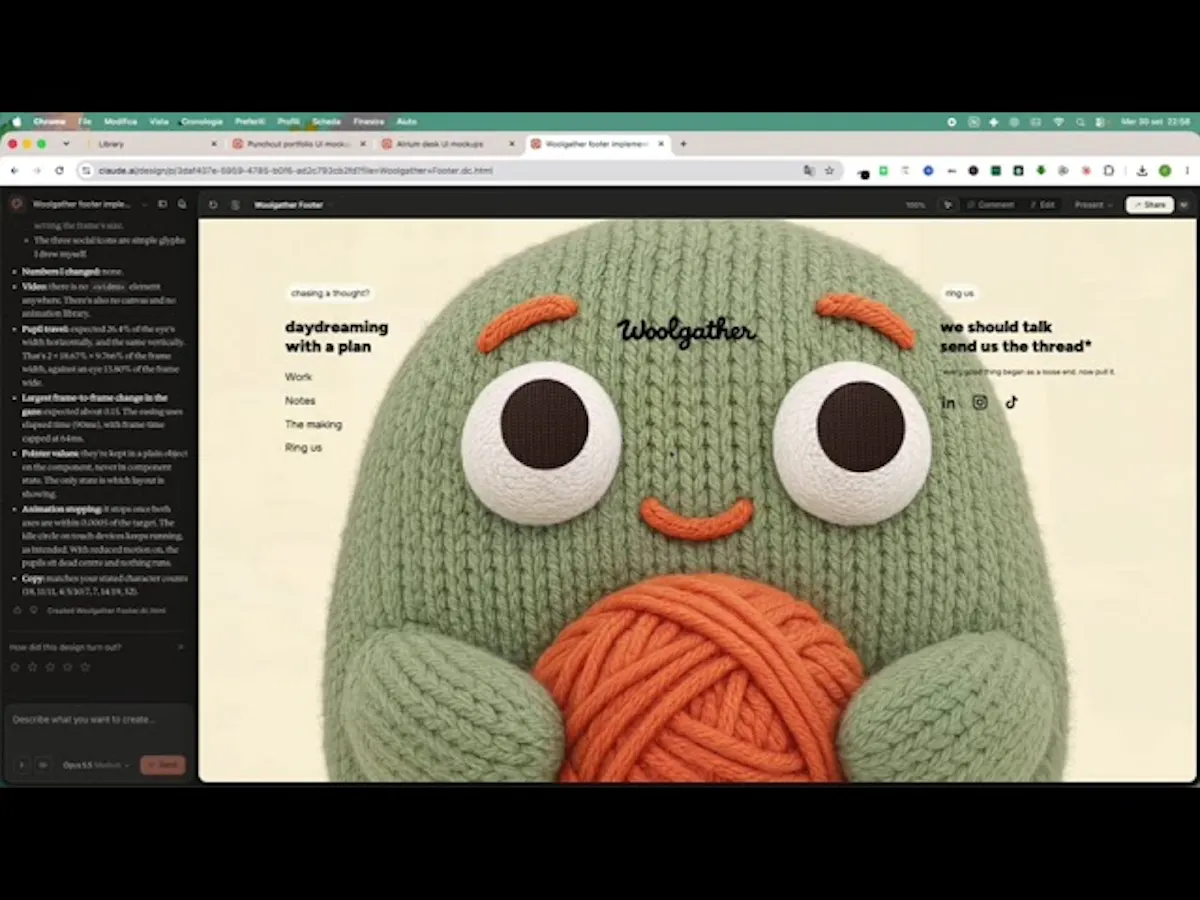Switch to Punchcut portfolio UI mockups tab
This screenshot has height=900, width=1200.
tap(299, 144)
